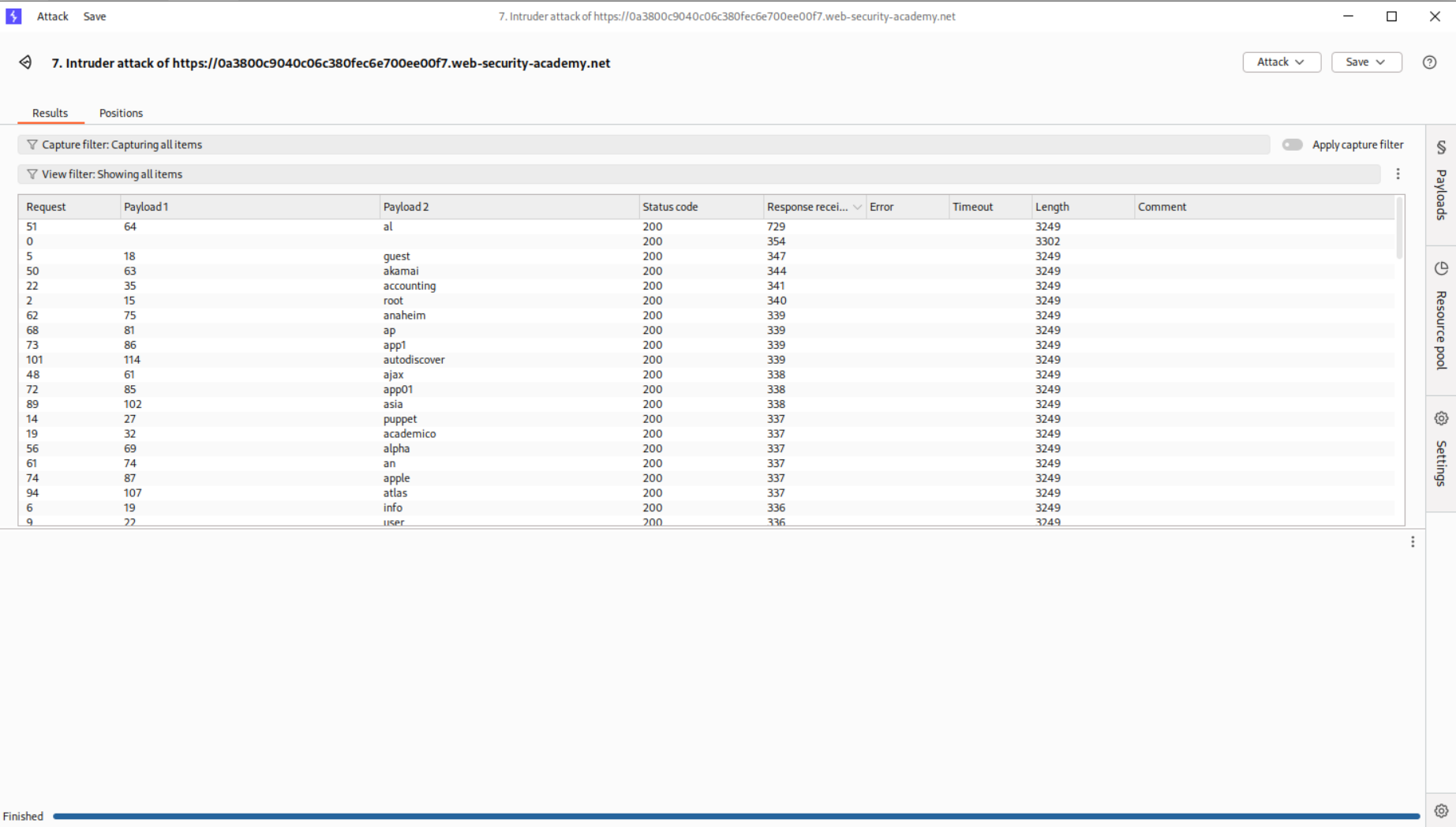
Task: Open view filter three-dot options menu
Action: (1398, 174)
